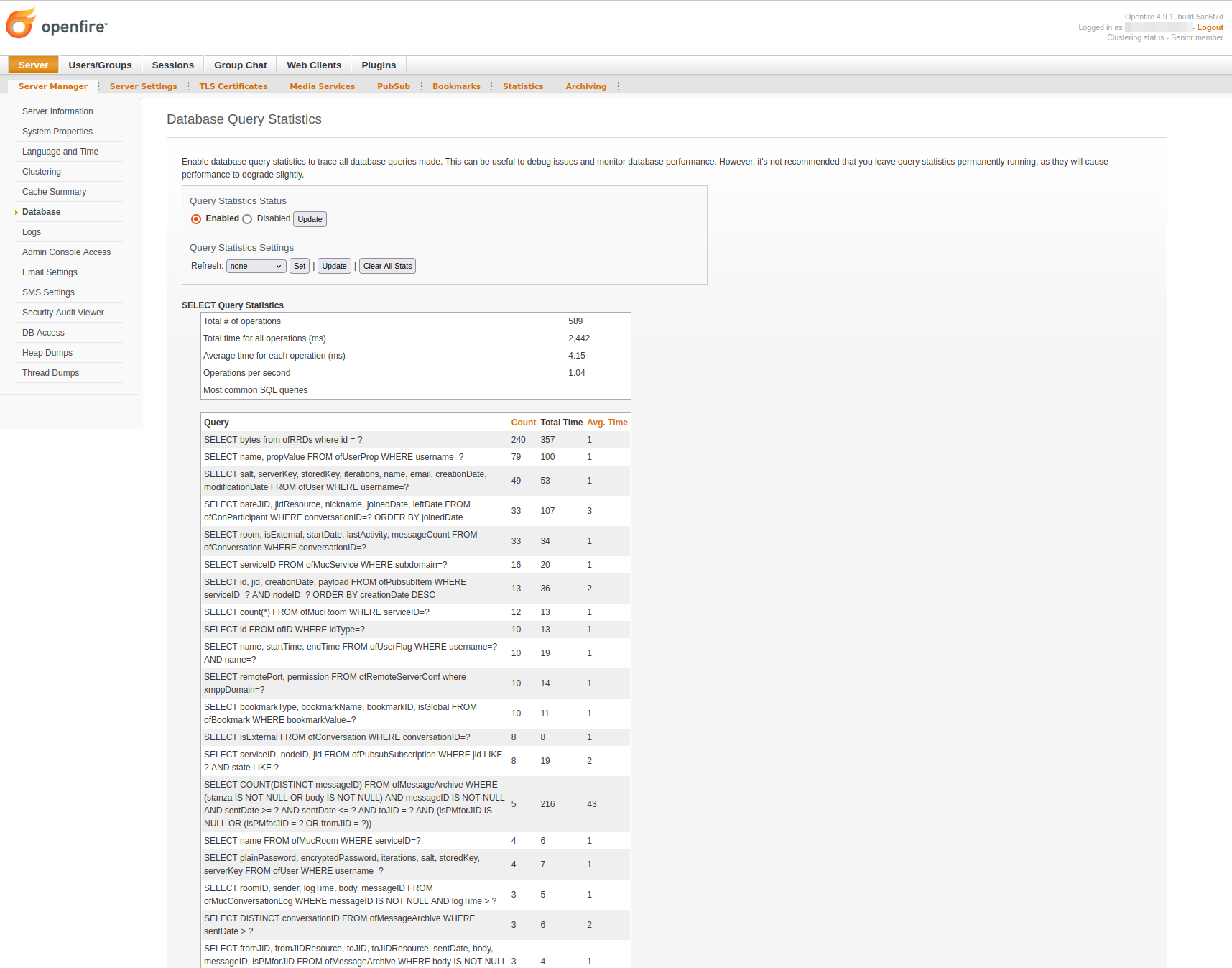Open the Group Chat tab
The height and width of the screenshot is (968, 1232).
[240, 65]
